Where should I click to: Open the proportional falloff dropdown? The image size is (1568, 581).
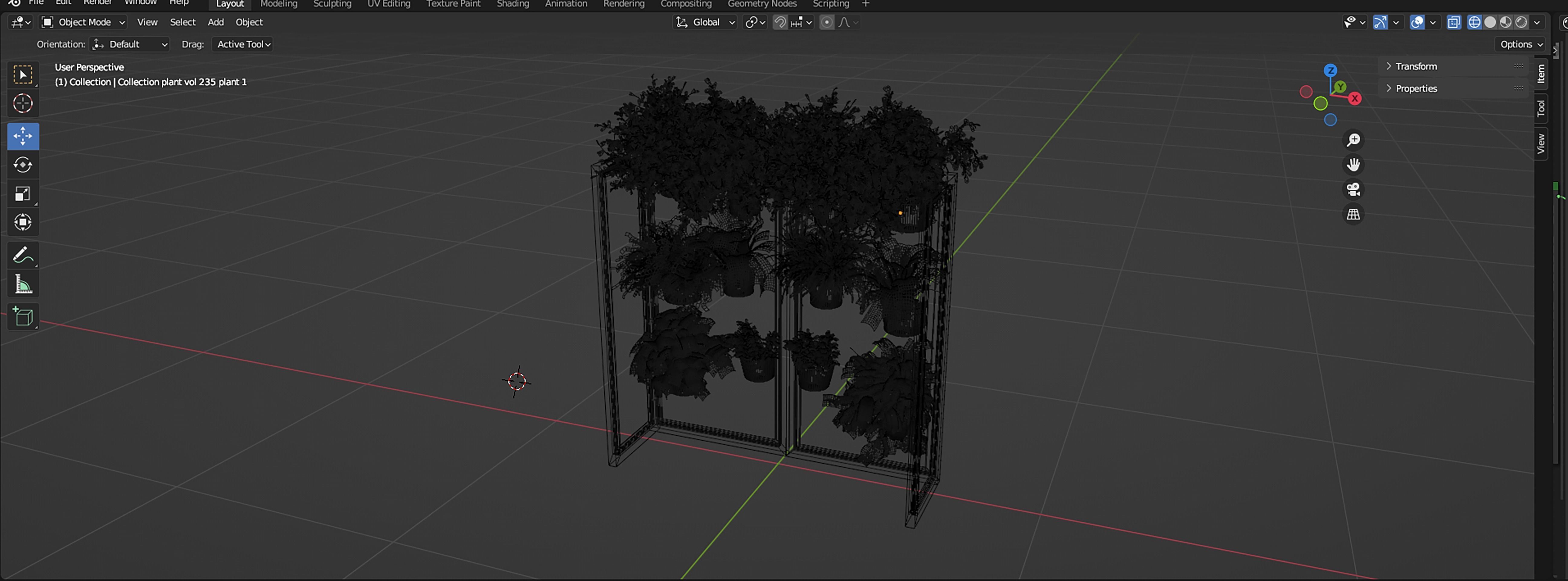point(848,22)
